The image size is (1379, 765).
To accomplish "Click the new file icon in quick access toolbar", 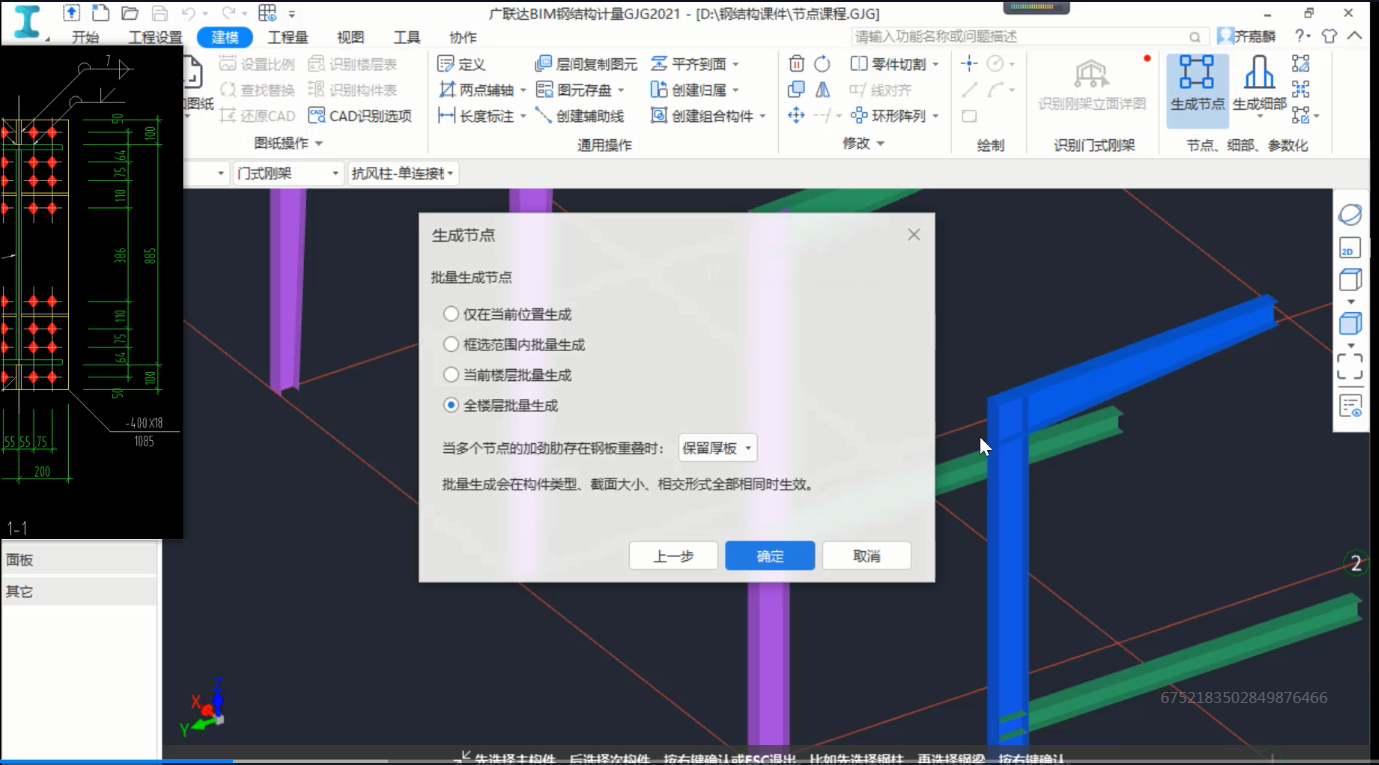I will (x=100, y=13).
